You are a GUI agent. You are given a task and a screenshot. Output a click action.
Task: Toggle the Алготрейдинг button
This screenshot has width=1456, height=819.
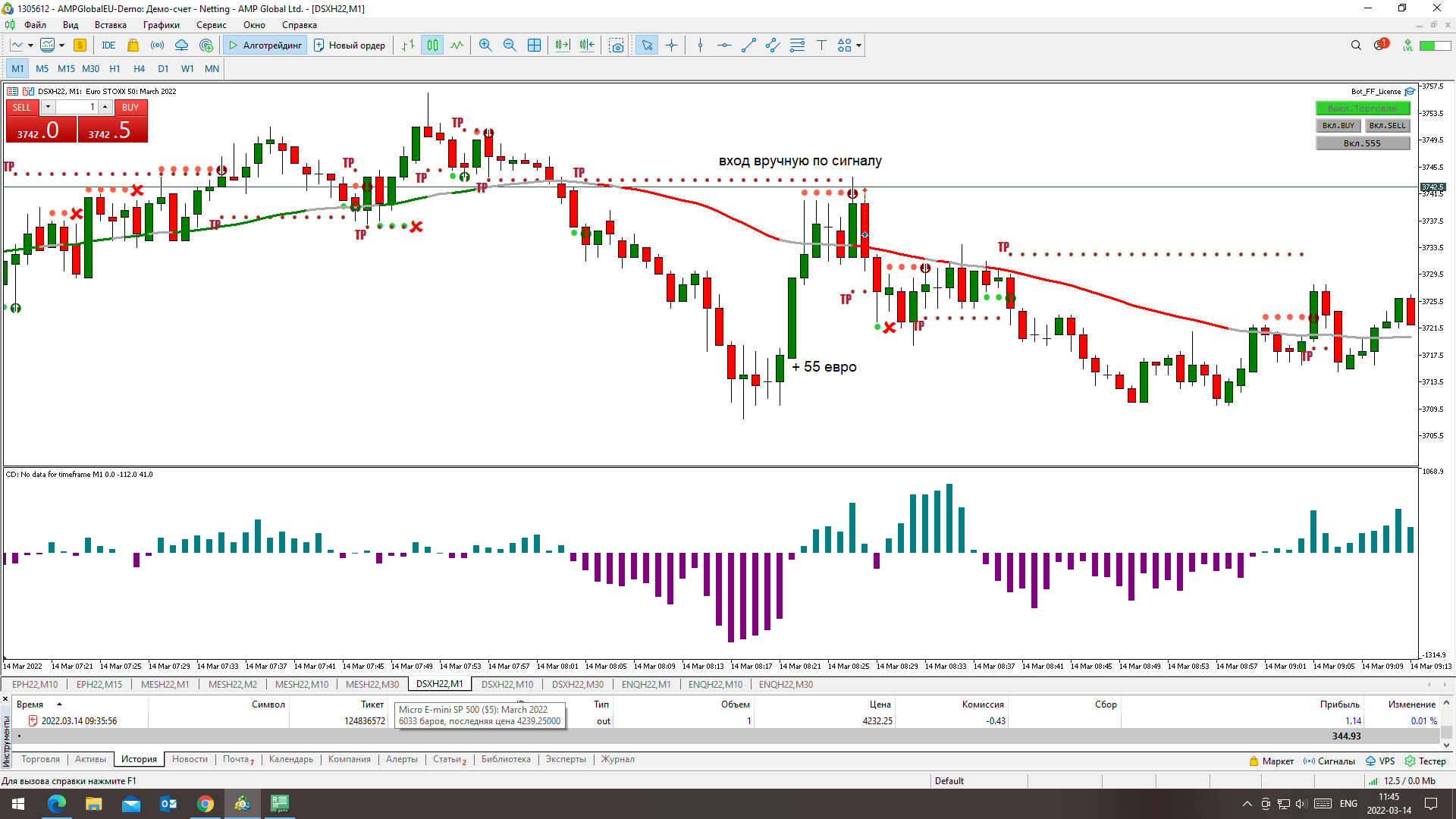[x=265, y=45]
